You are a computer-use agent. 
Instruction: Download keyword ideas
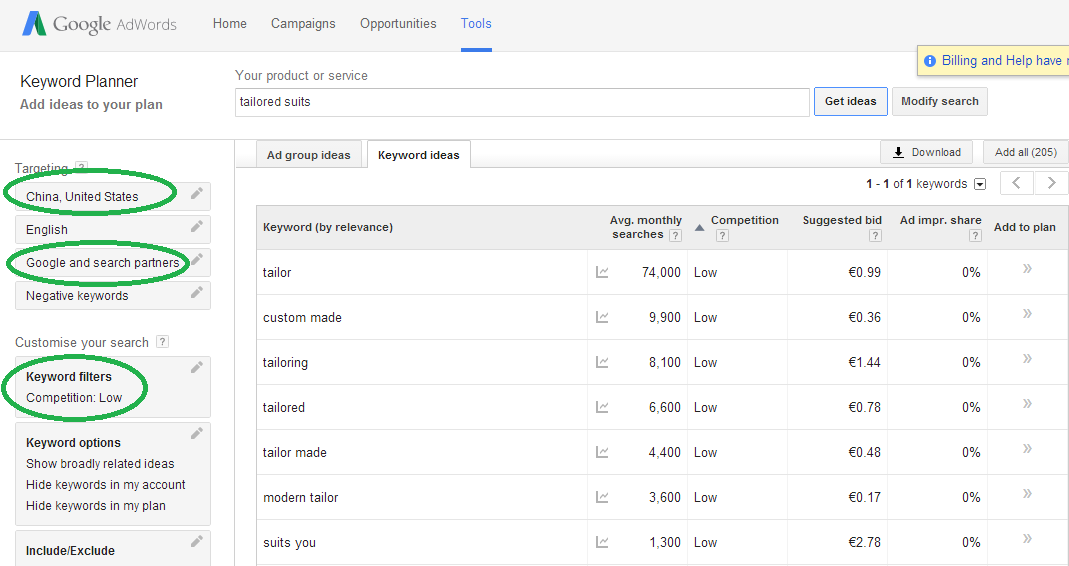tap(927, 152)
